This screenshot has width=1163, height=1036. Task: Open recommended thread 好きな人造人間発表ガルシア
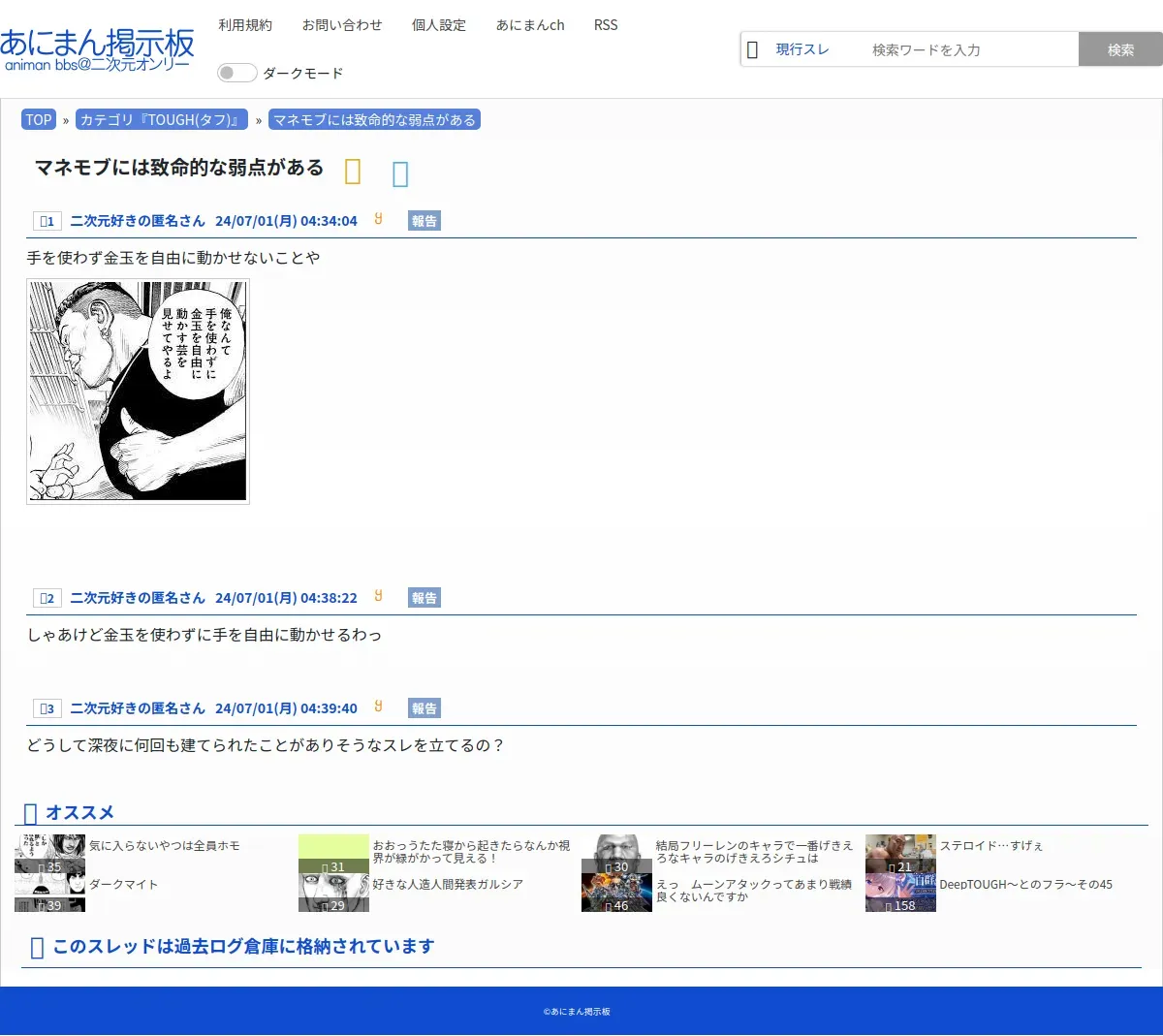(448, 885)
